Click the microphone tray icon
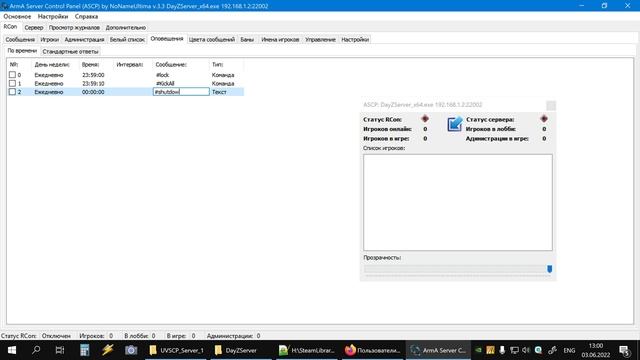Viewport: 640px width, 360px height. pos(502,350)
